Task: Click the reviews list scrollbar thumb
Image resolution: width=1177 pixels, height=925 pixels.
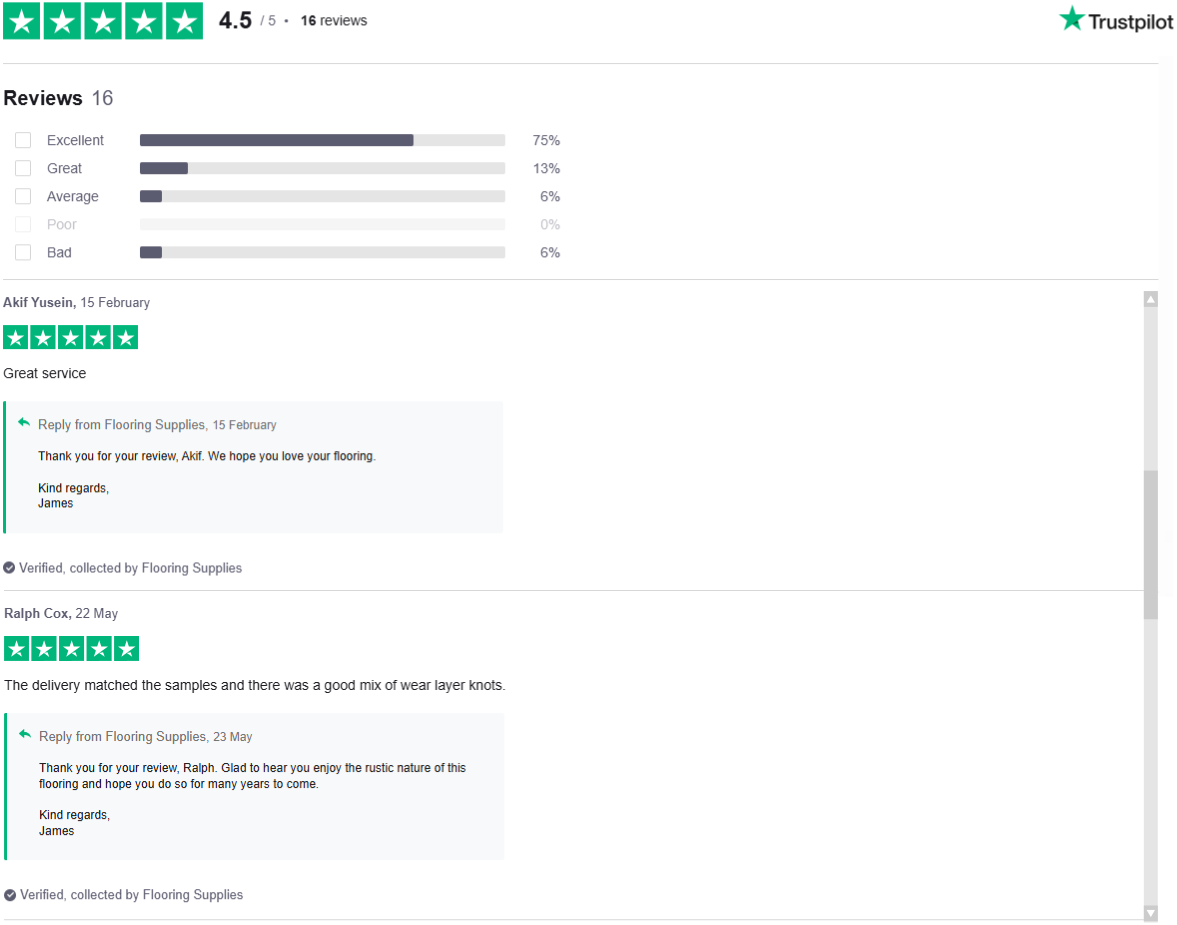Action: coord(1150,544)
